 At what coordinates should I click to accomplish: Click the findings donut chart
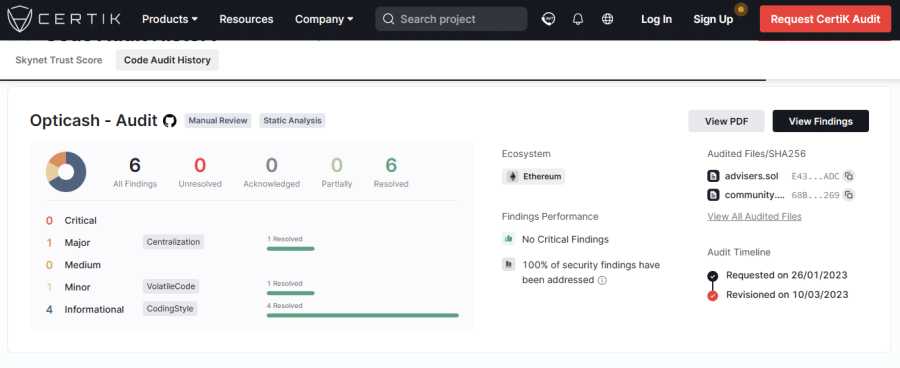pos(66,172)
